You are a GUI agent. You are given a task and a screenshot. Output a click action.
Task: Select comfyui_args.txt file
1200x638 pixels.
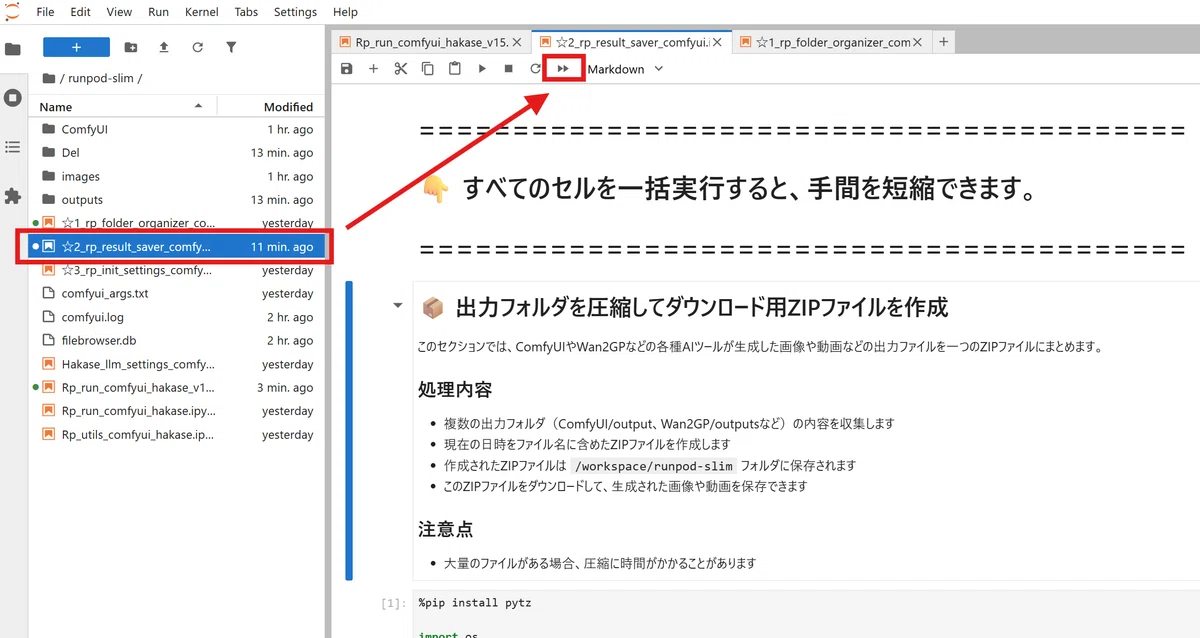(x=176, y=294)
